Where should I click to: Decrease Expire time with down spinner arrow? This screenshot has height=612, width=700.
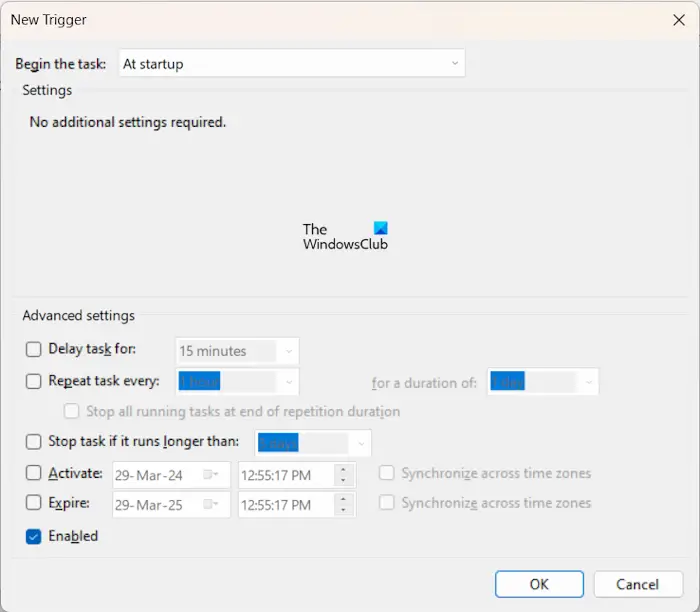343,510
